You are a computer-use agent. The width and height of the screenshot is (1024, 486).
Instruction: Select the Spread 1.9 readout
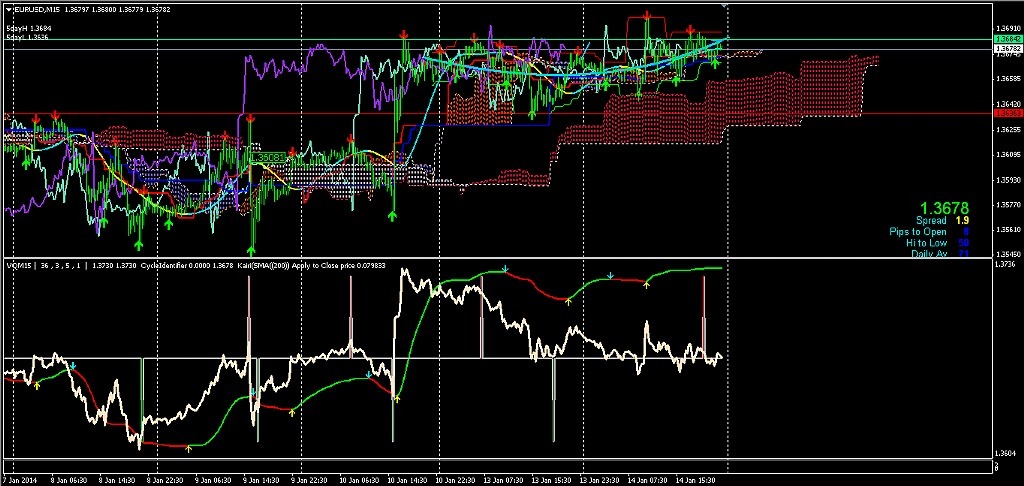point(943,220)
